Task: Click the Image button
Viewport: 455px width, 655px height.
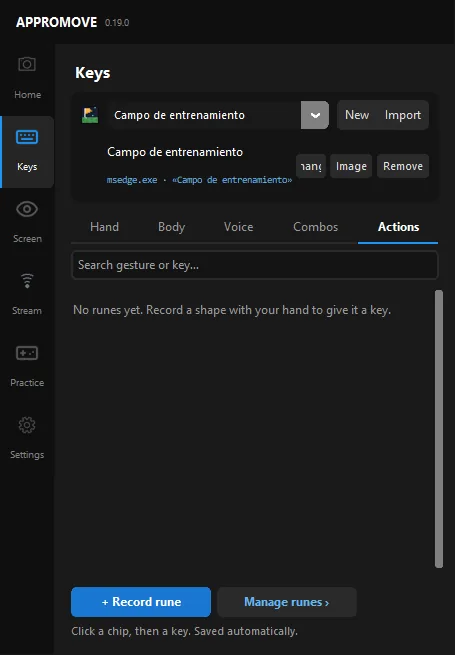Action: coord(351,166)
